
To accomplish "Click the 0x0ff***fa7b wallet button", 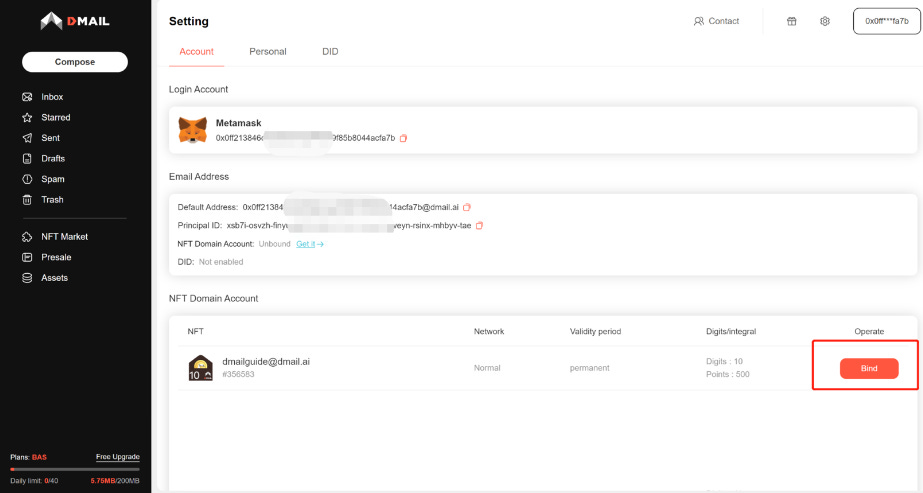I will [887, 21].
